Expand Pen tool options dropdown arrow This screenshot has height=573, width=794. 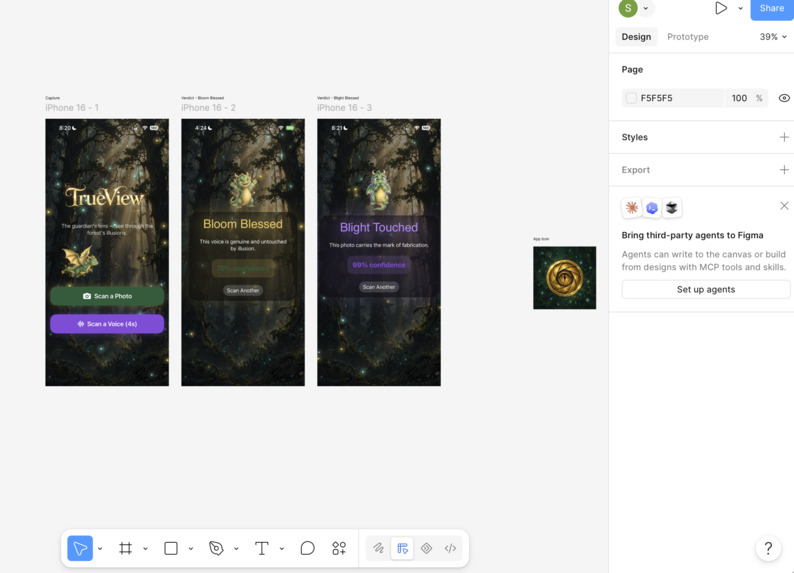[236, 548]
